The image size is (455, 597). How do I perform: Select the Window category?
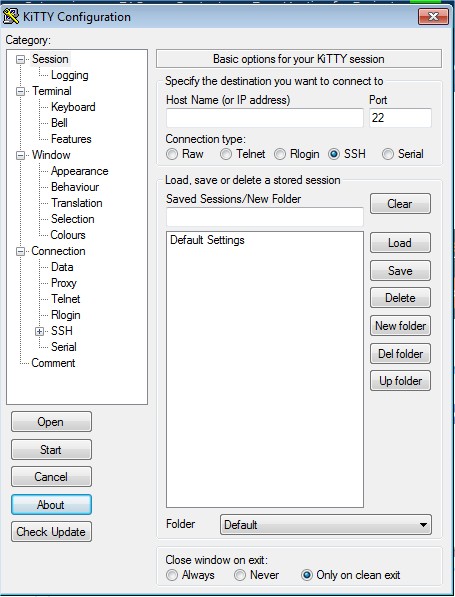pos(51,155)
